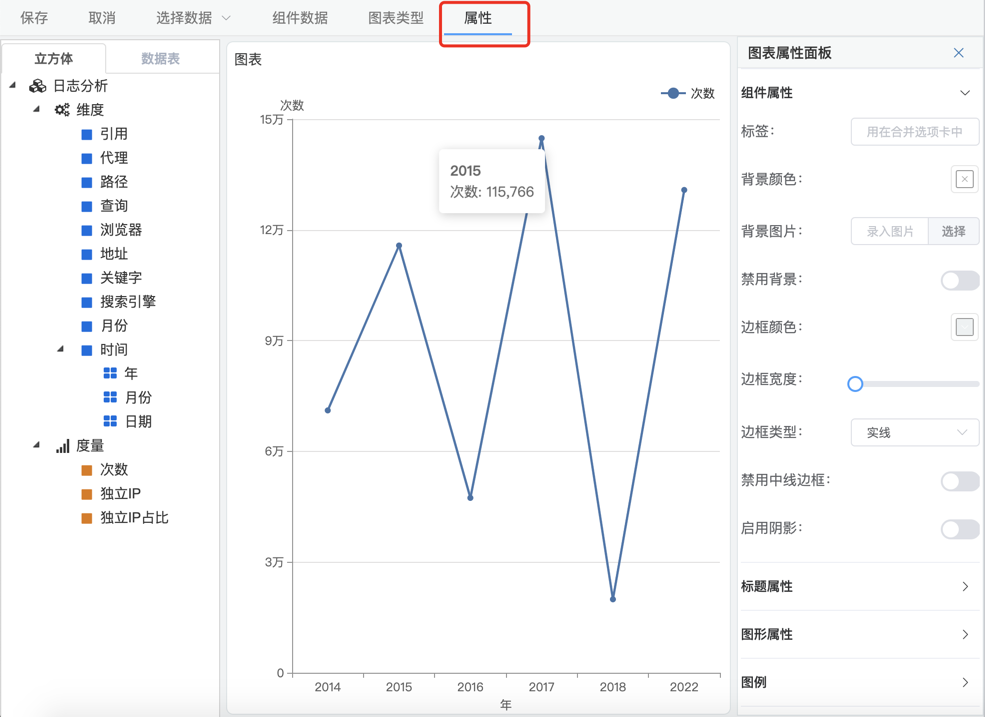Image resolution: width=985 pixels, height=717 pixels.
Task: Enable the 禁用中线边框 switch
Action: click(x=959, y=481)
